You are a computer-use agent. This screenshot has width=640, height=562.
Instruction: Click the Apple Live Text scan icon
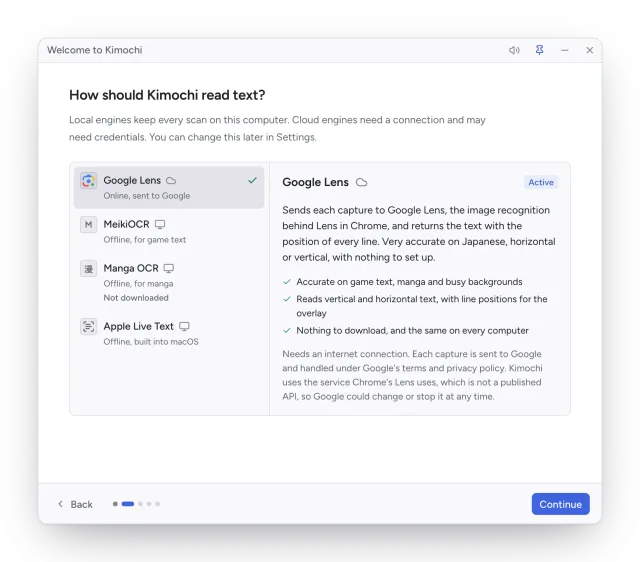(88, 327)
